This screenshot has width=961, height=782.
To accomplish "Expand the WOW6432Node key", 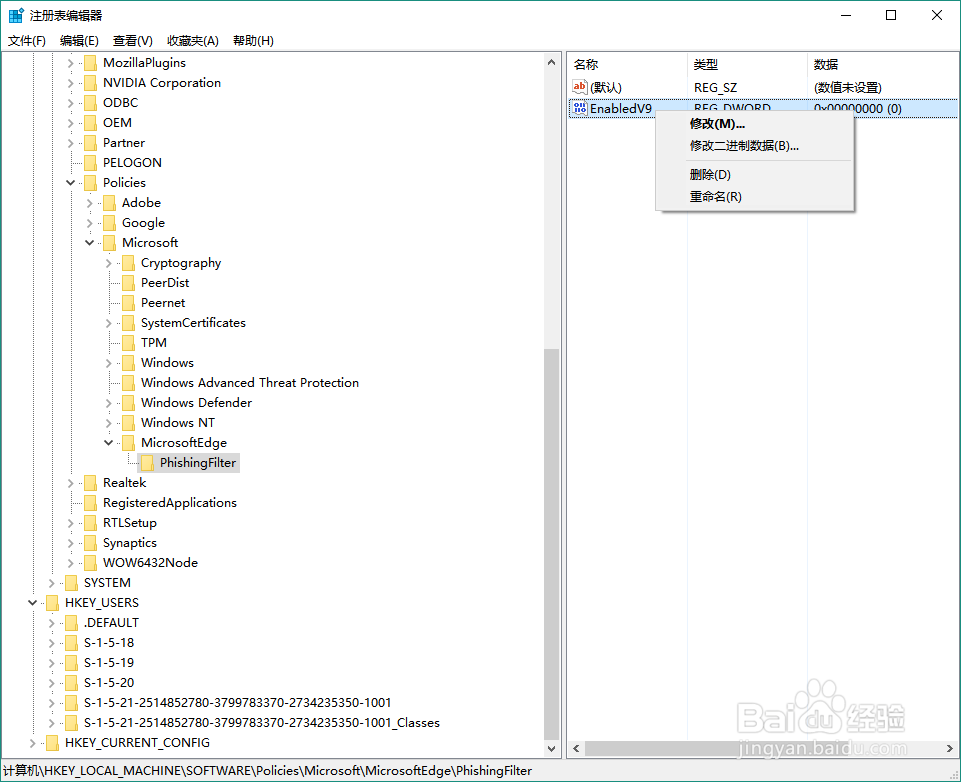I will (x=70, y=563).
